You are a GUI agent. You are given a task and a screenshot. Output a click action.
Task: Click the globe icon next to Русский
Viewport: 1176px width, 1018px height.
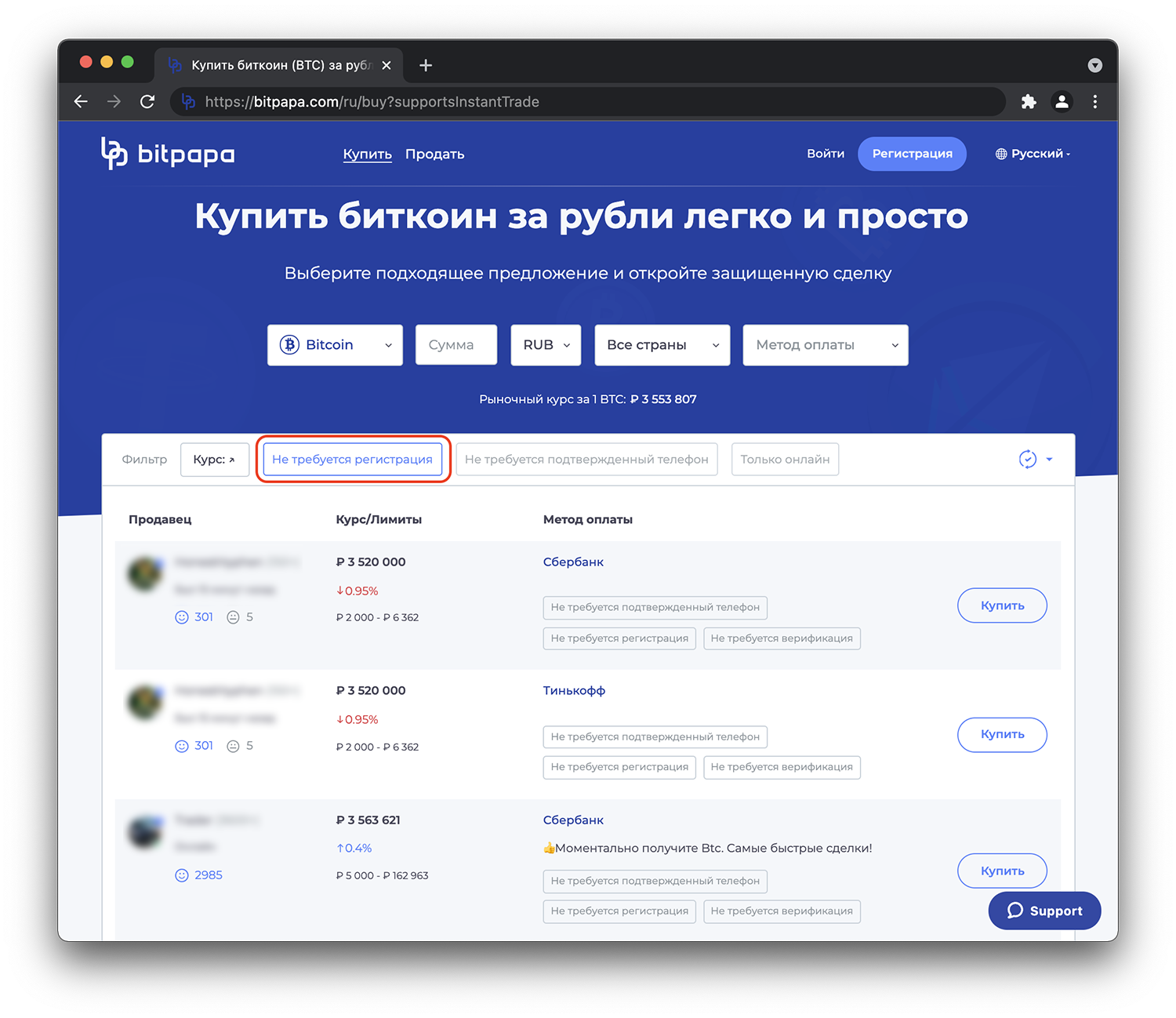click(x=1001, y=154)
